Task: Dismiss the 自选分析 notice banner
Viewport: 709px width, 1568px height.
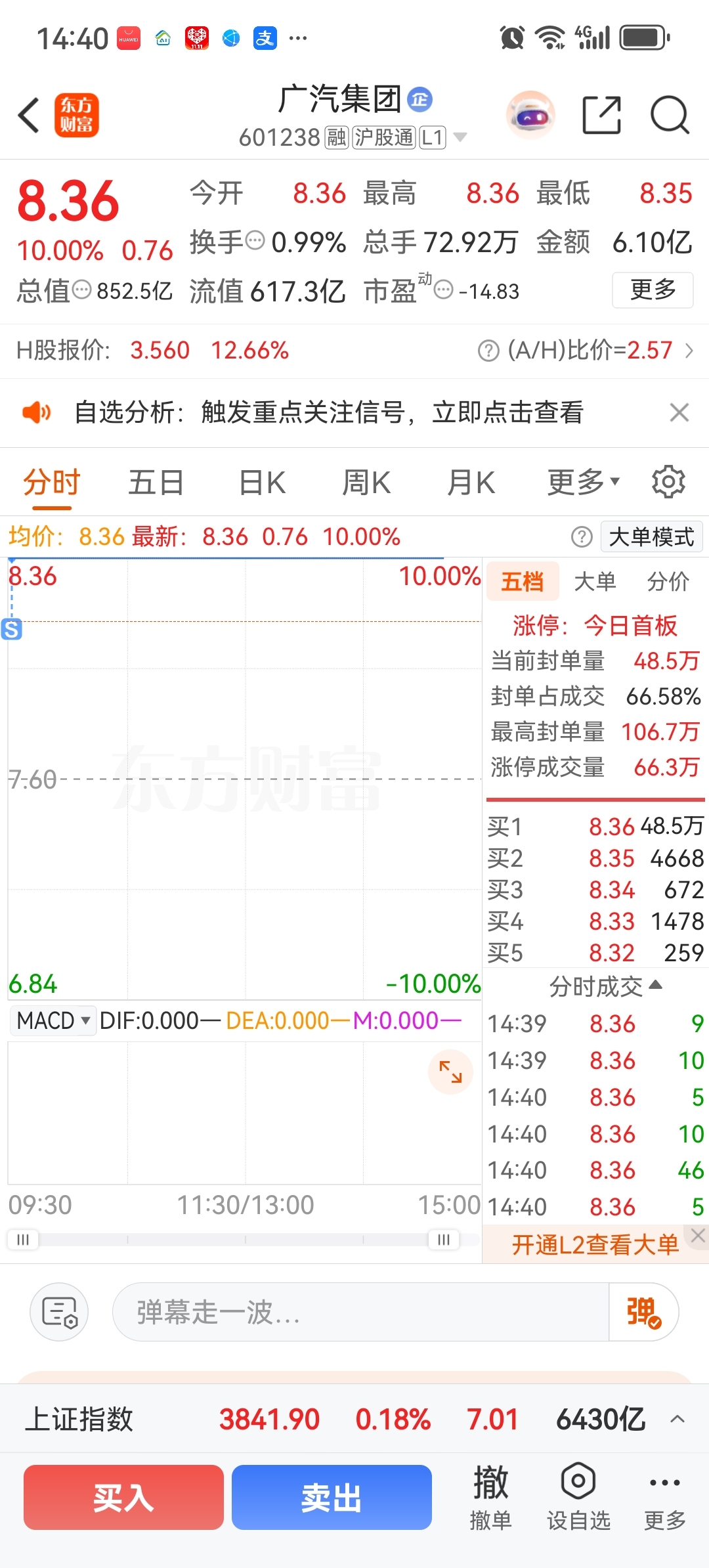Action: [x=679, y=412]
